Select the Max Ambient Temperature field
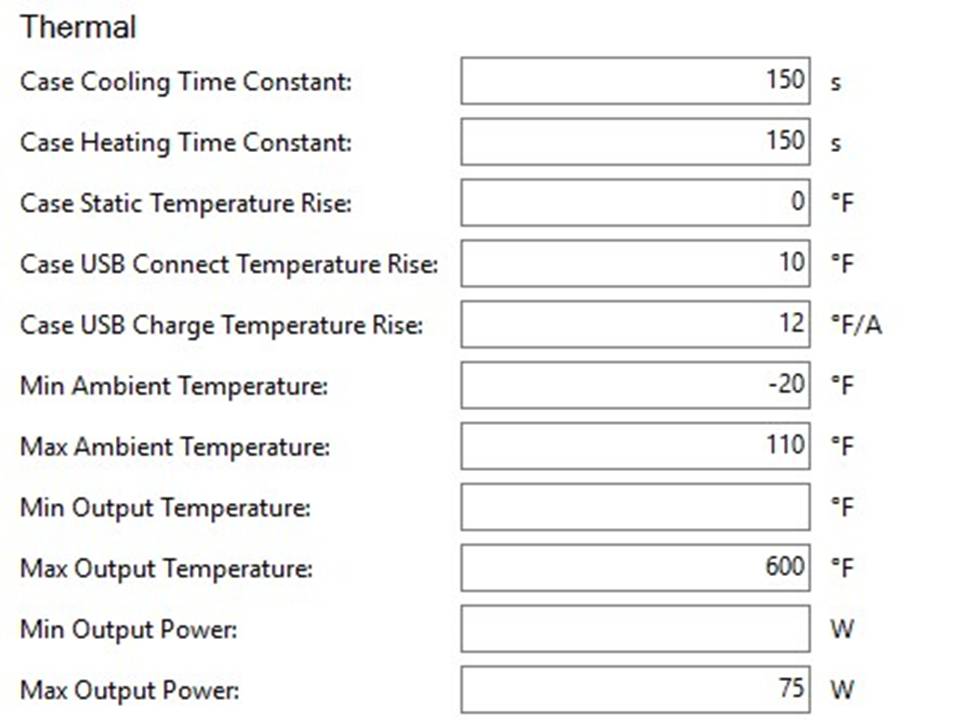960x720 pixels. pos(635,446)
